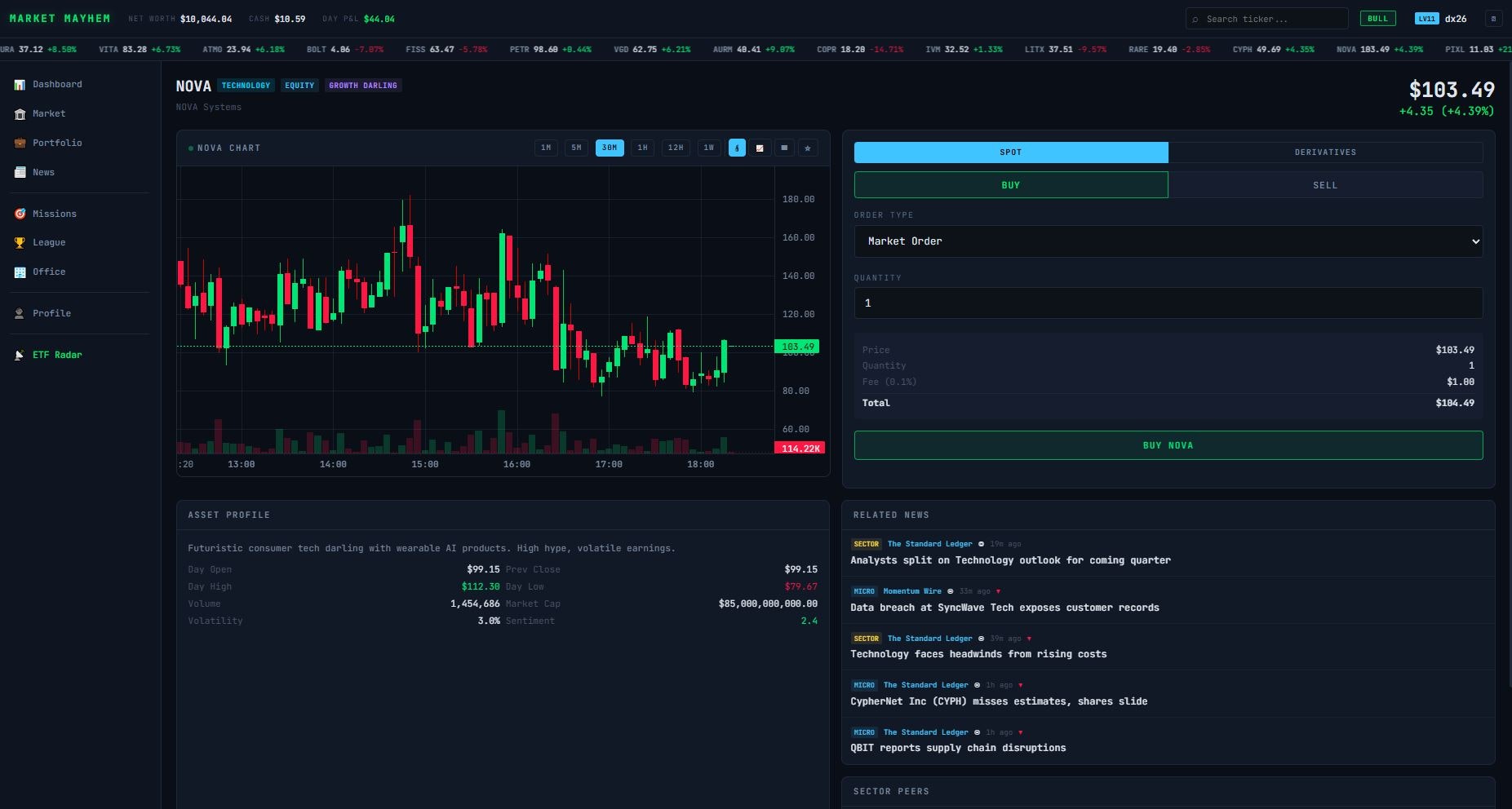1512x809 pixels.
Task: Click the BULL market status badge
Action: tap(1377, 19)
